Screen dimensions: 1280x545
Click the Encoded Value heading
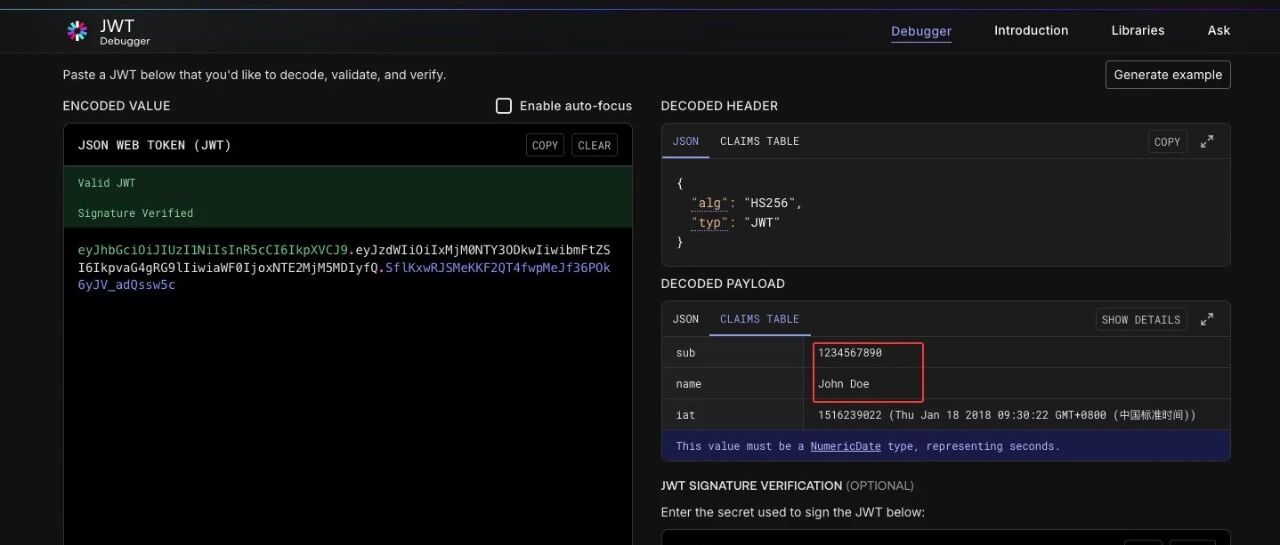117,106
